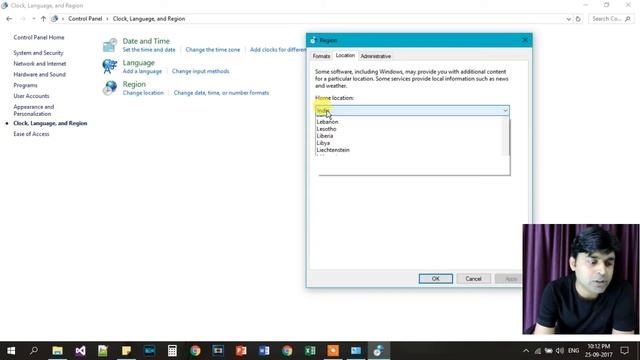Open File Explorer from taskbar
The height and width of the screenshot is (360, 640).
[x=58, y=351]
